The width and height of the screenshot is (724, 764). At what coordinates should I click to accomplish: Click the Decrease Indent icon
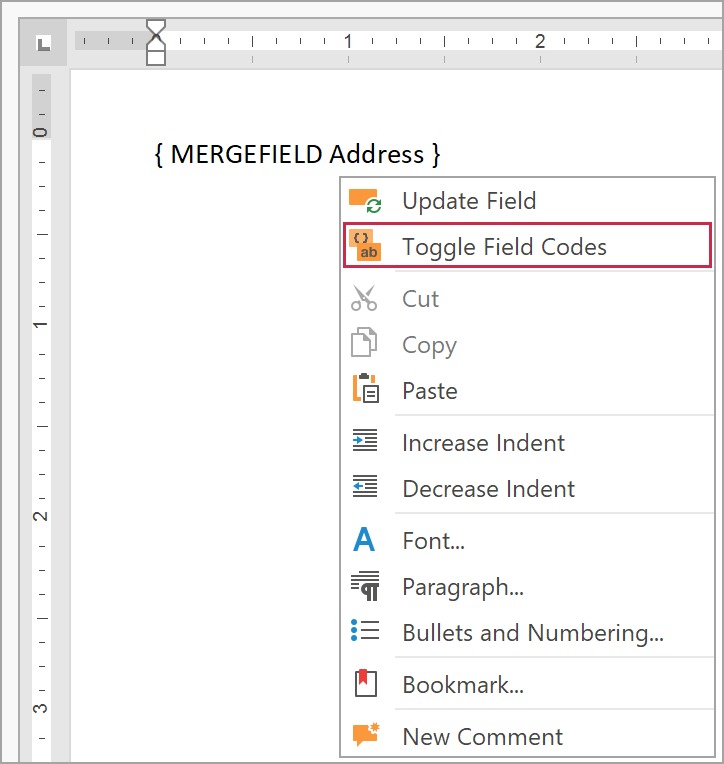point(365,488)
